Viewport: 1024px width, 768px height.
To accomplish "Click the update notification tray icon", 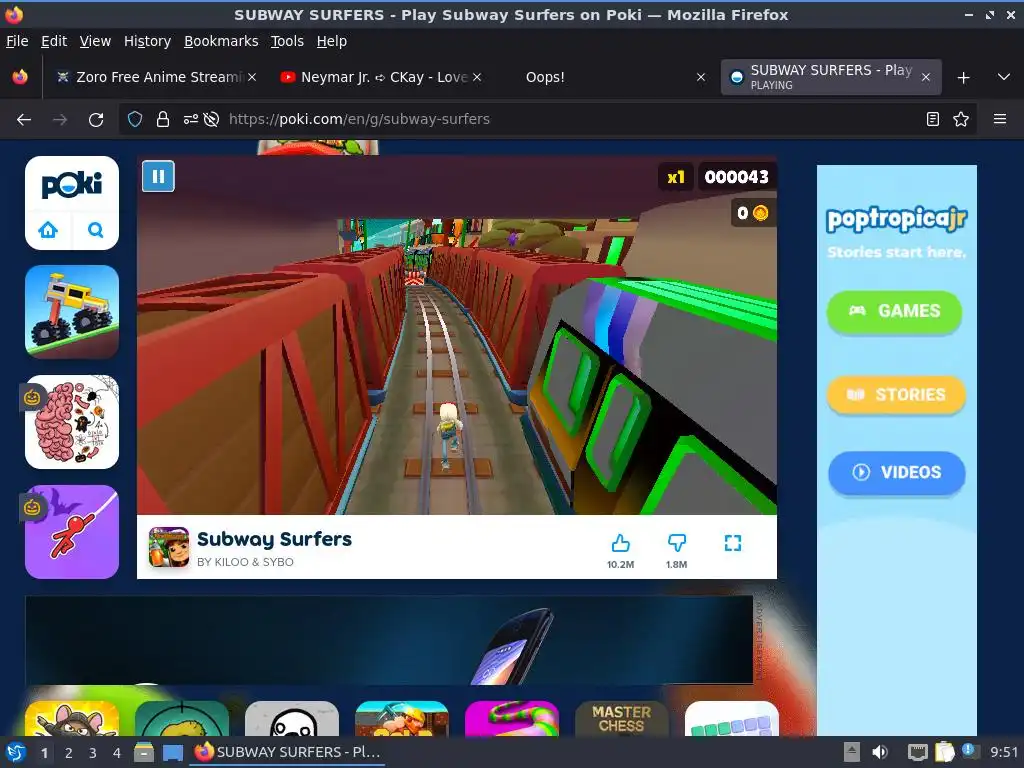I will point(970,751).
